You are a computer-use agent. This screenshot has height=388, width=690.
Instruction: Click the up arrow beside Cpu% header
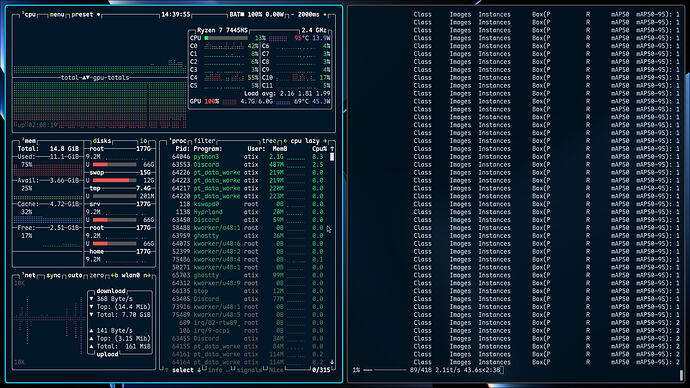[332, 149]
